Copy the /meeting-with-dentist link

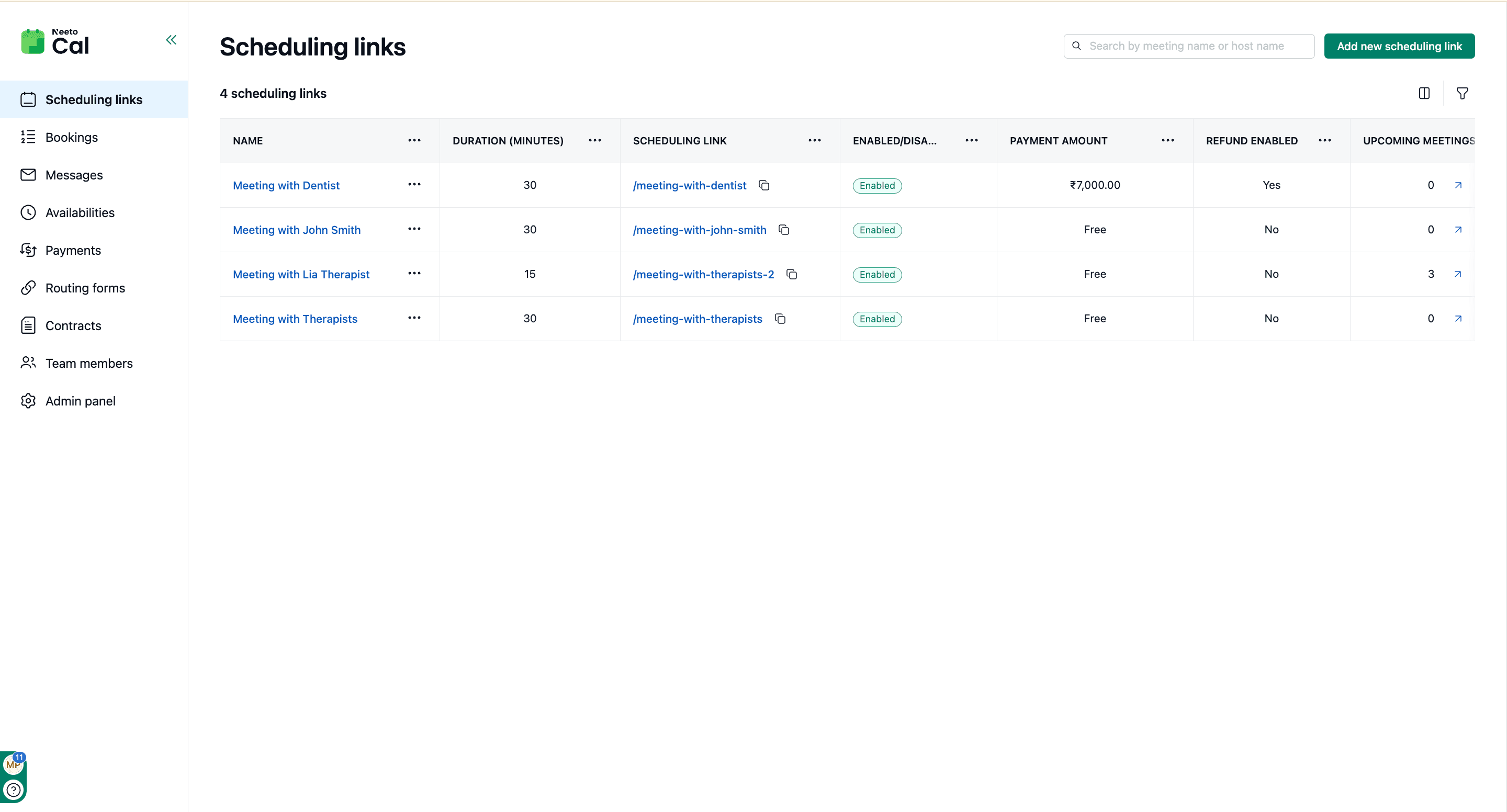[x=764, y=185]
